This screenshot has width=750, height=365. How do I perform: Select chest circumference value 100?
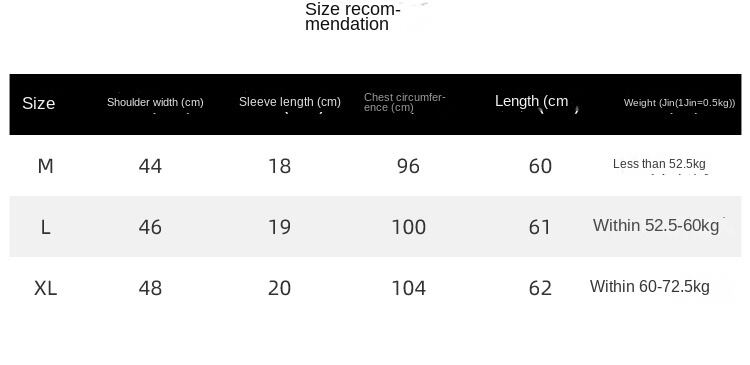coord(408,227)
